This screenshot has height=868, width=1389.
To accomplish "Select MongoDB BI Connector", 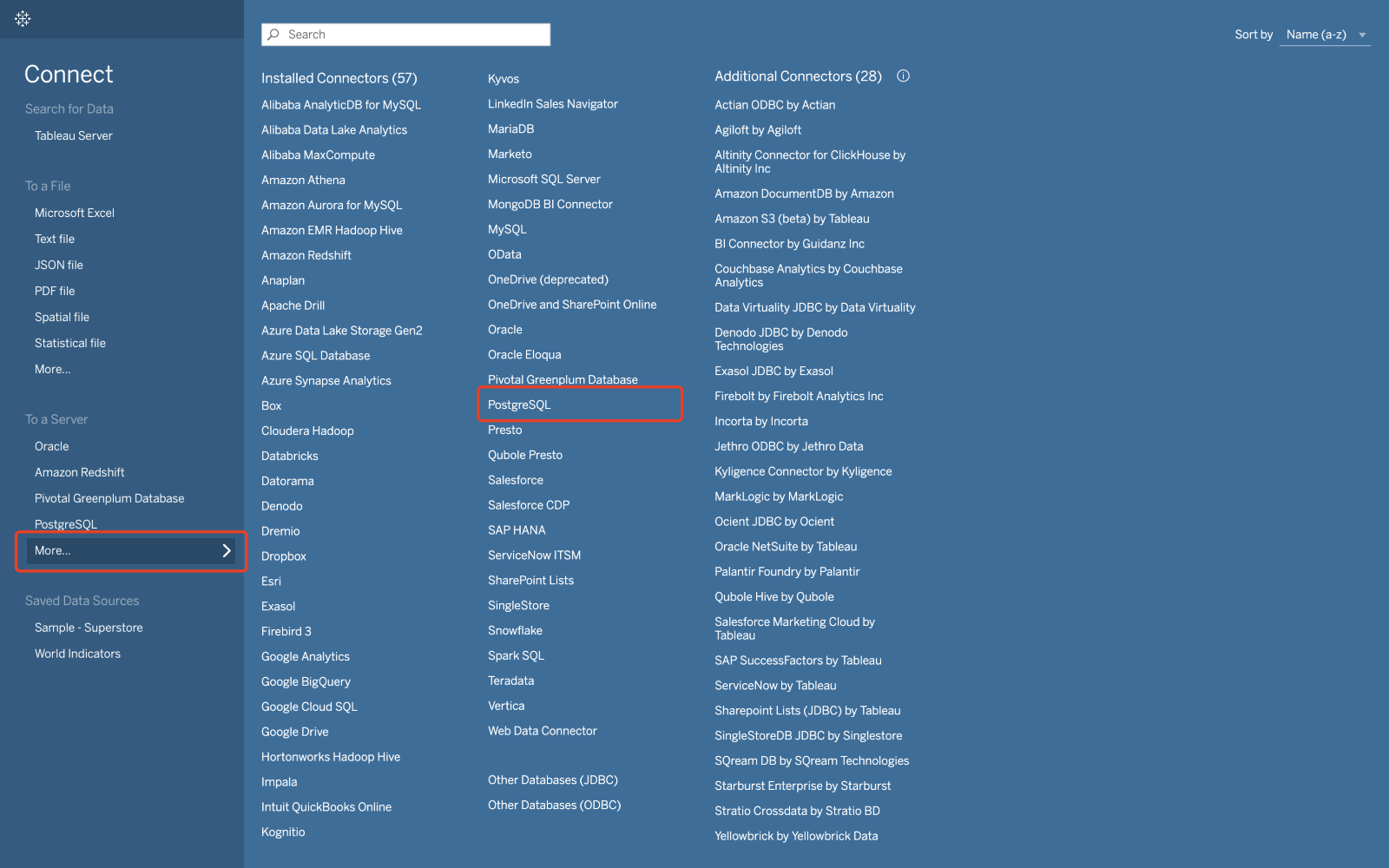I will point(550,204).
